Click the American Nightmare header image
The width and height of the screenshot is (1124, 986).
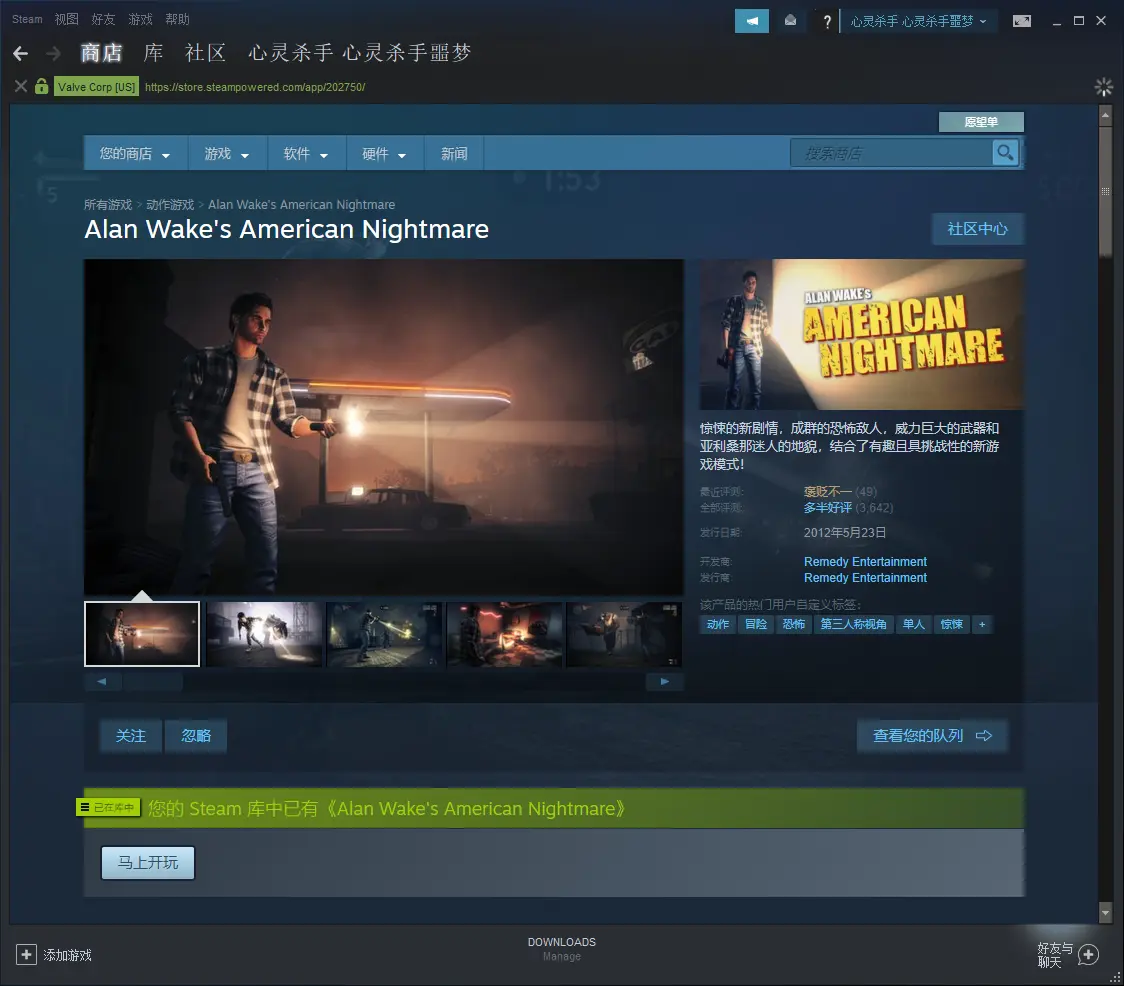862,334
